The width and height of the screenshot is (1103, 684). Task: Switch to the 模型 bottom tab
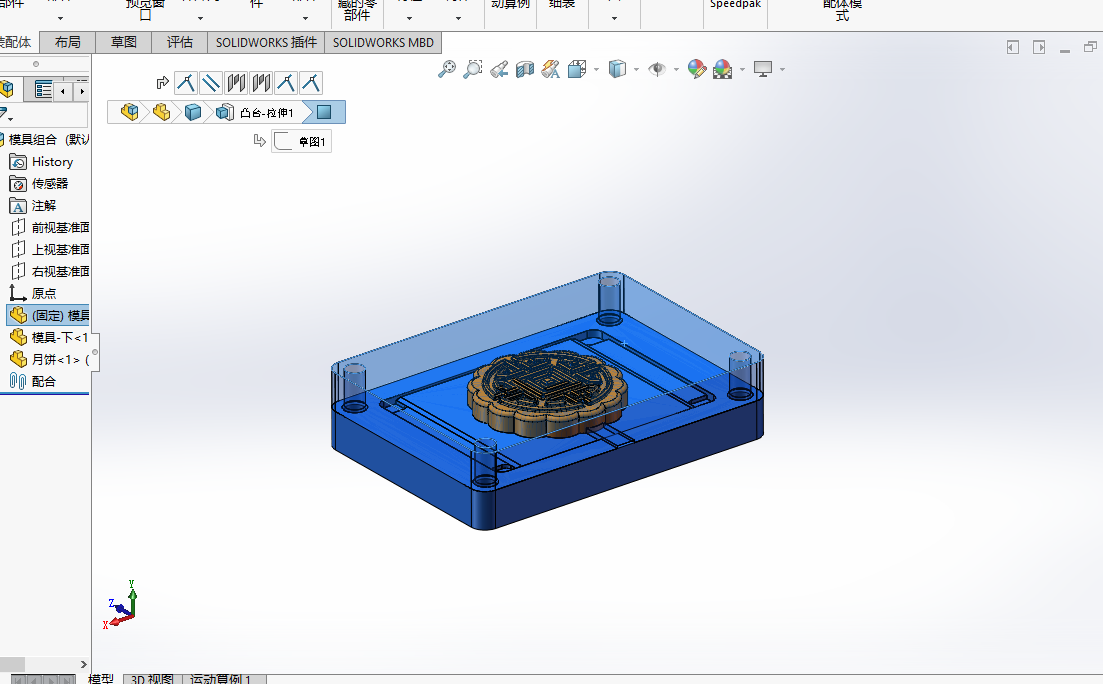101,679
